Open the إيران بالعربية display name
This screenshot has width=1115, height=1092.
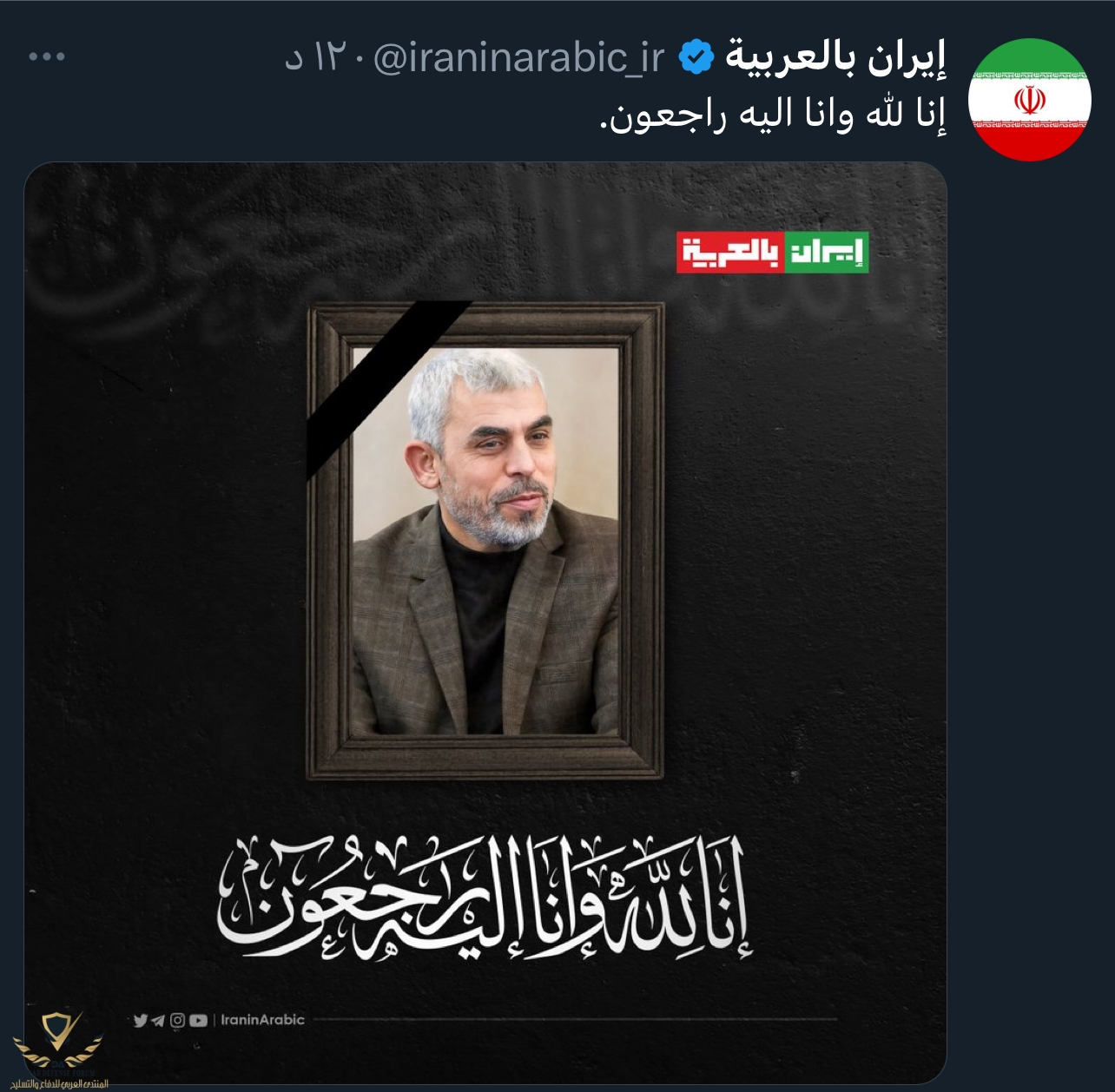tap(835, 57)
